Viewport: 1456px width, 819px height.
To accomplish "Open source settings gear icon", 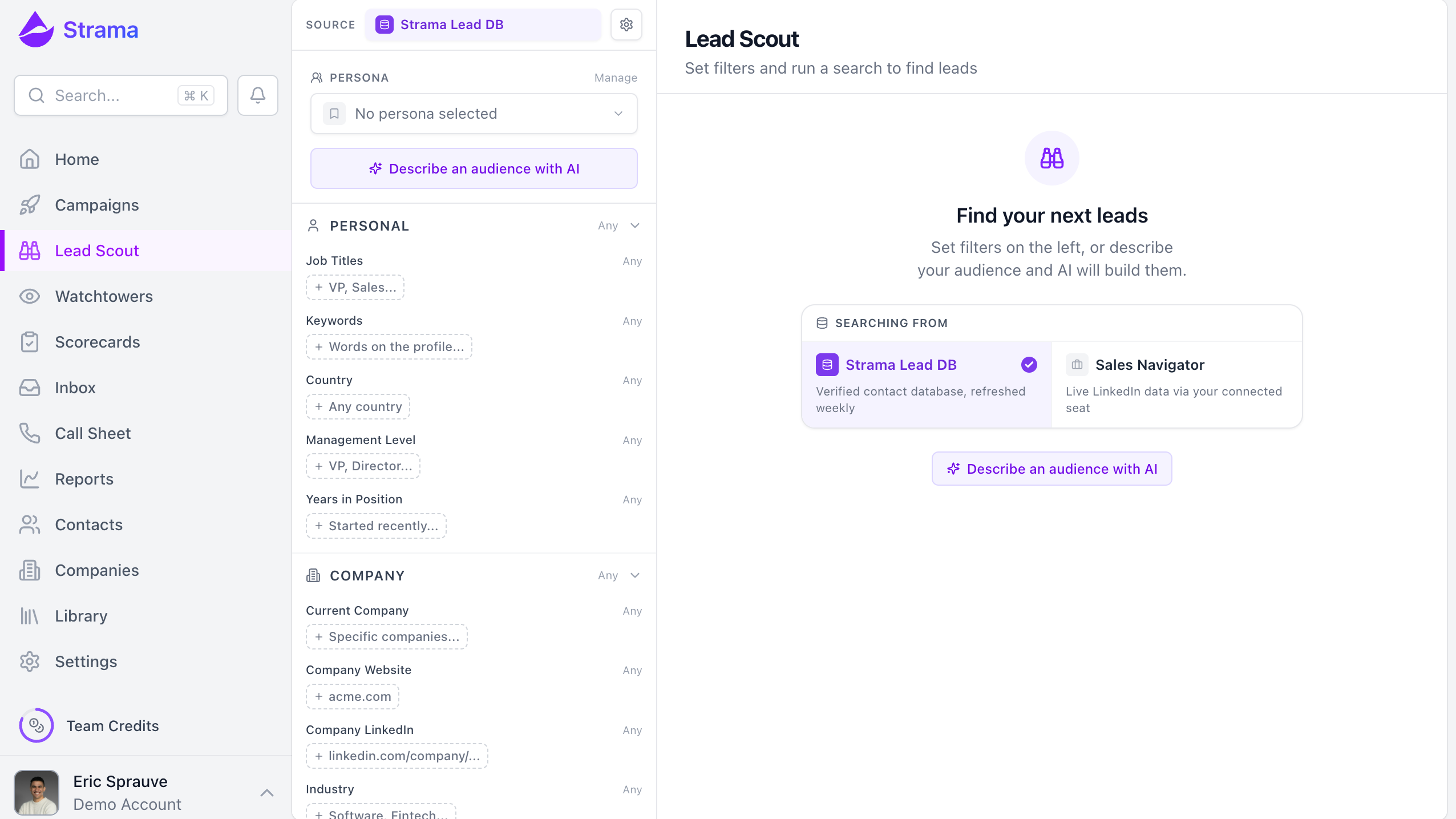I will pyautogui.click(x=626, y=25).
